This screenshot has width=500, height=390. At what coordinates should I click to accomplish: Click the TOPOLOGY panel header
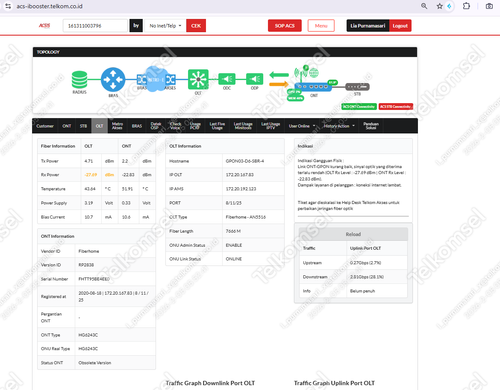click(x=225, y=52)
